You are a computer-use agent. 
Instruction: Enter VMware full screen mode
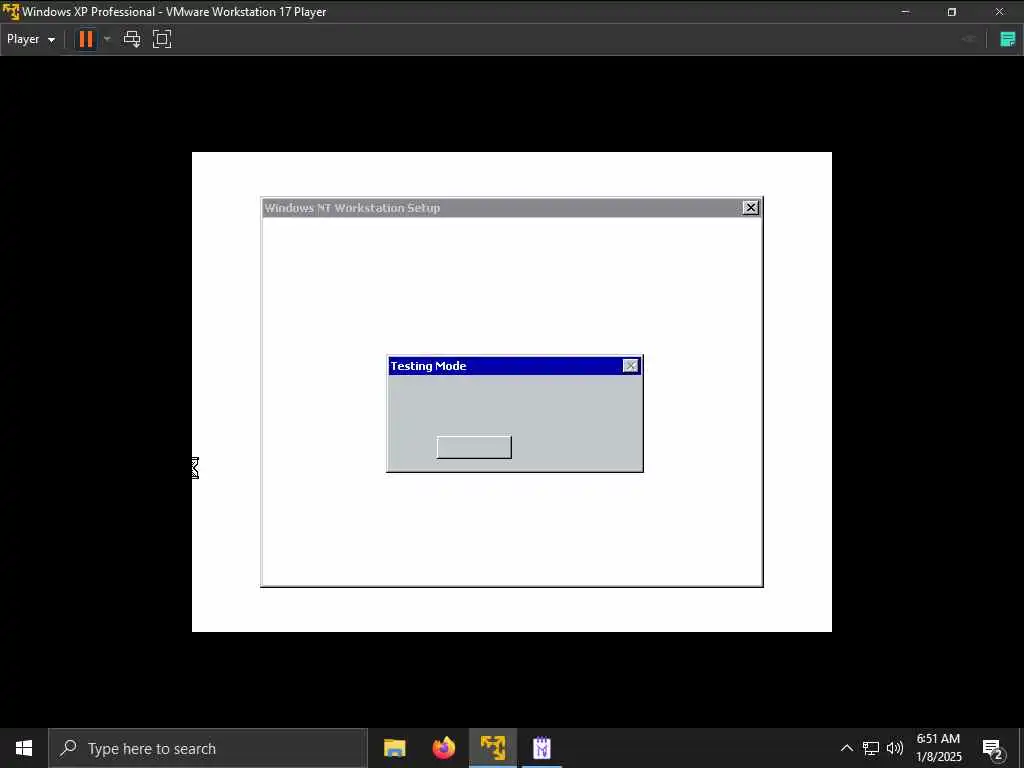point(162,39)
